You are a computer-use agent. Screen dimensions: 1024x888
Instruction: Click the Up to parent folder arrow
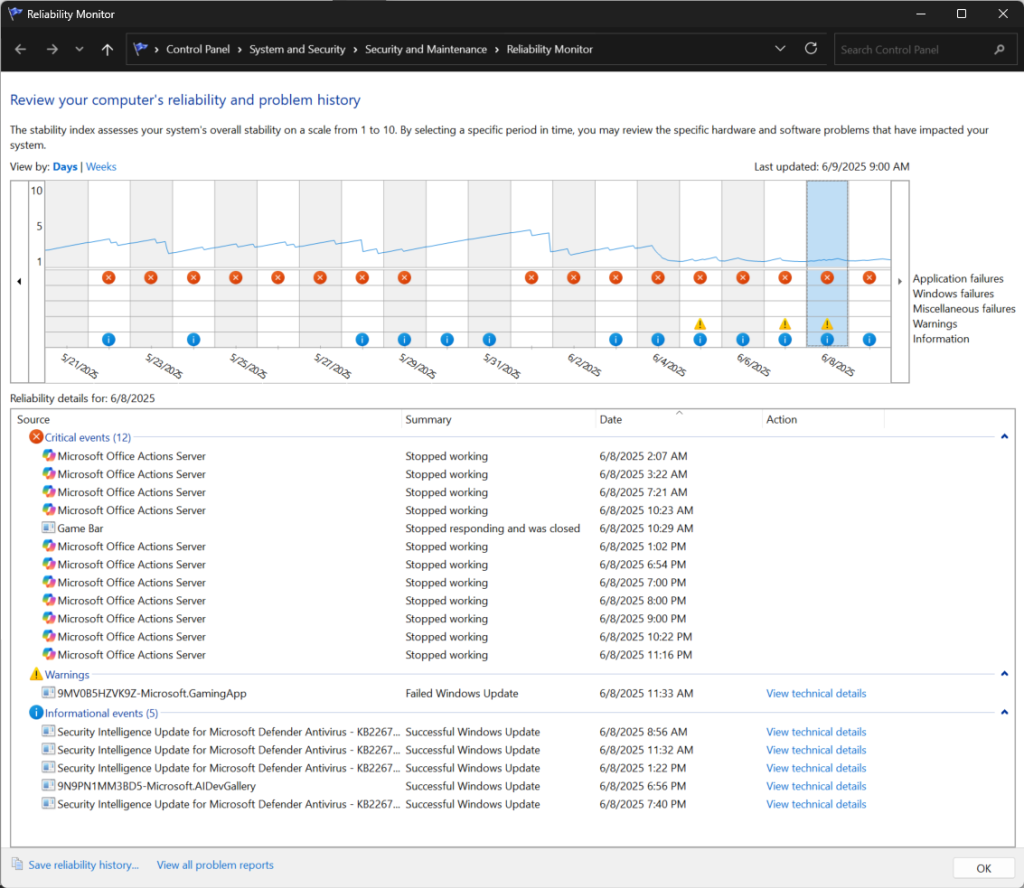click(x=107, y=49)
